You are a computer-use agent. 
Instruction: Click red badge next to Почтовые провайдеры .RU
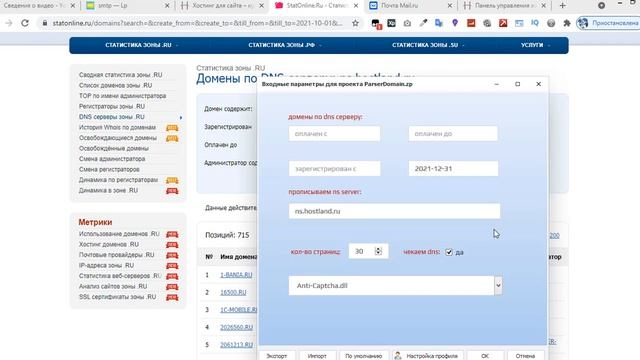(172, 256)
